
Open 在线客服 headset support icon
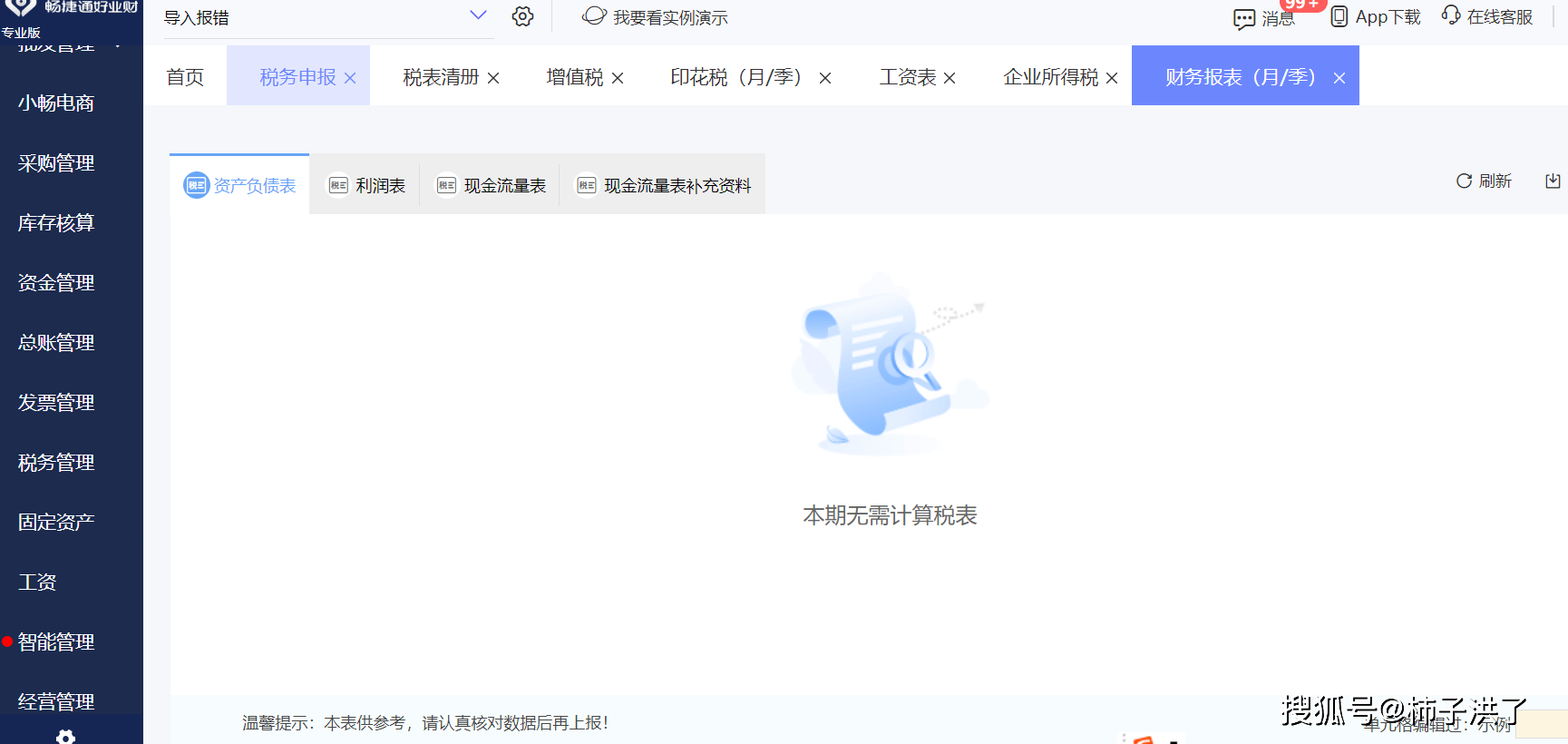(x=1451, y=15)
